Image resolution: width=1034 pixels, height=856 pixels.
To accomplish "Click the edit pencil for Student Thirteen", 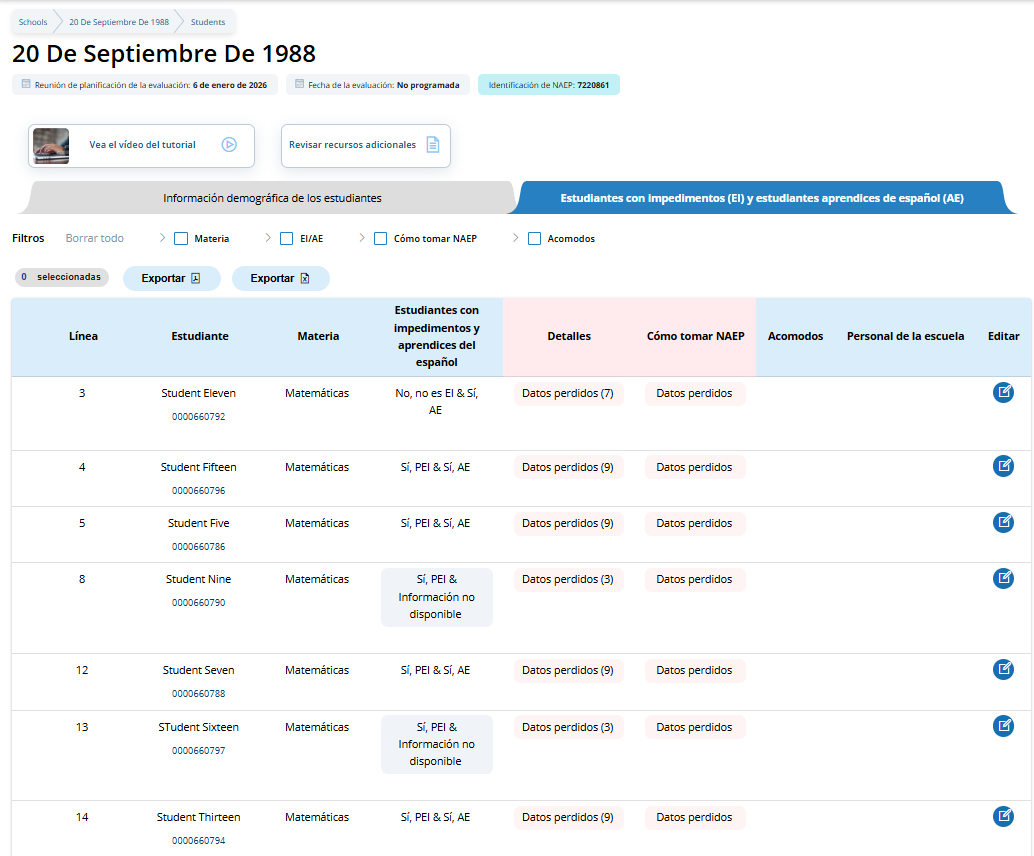I will click(x=1003, y=816).
